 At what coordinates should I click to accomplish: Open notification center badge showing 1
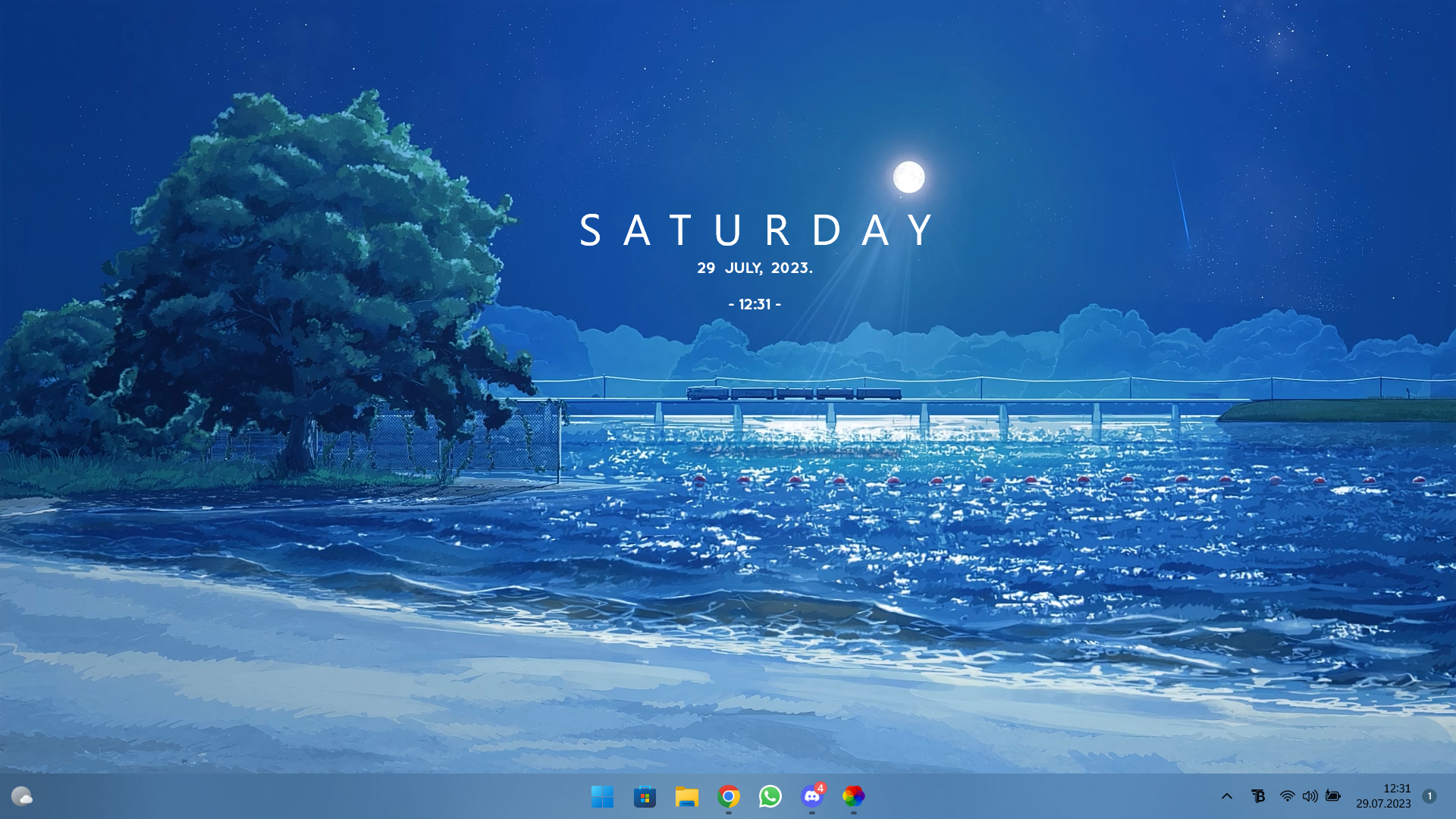tap(1429, 796)
